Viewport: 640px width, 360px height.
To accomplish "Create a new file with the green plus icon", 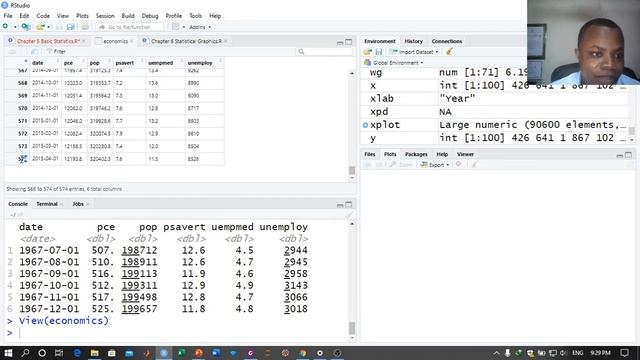I will pos(5,27).
